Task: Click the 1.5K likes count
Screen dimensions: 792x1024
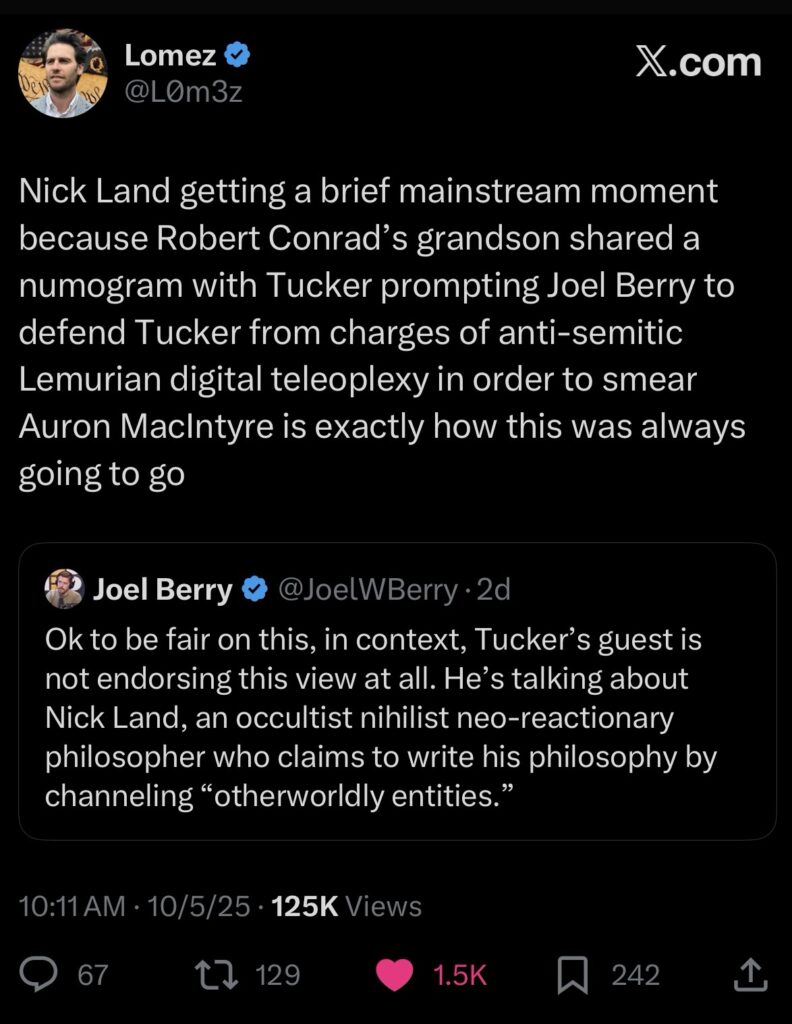Action: pyautogui.click(x=460, y=975)
